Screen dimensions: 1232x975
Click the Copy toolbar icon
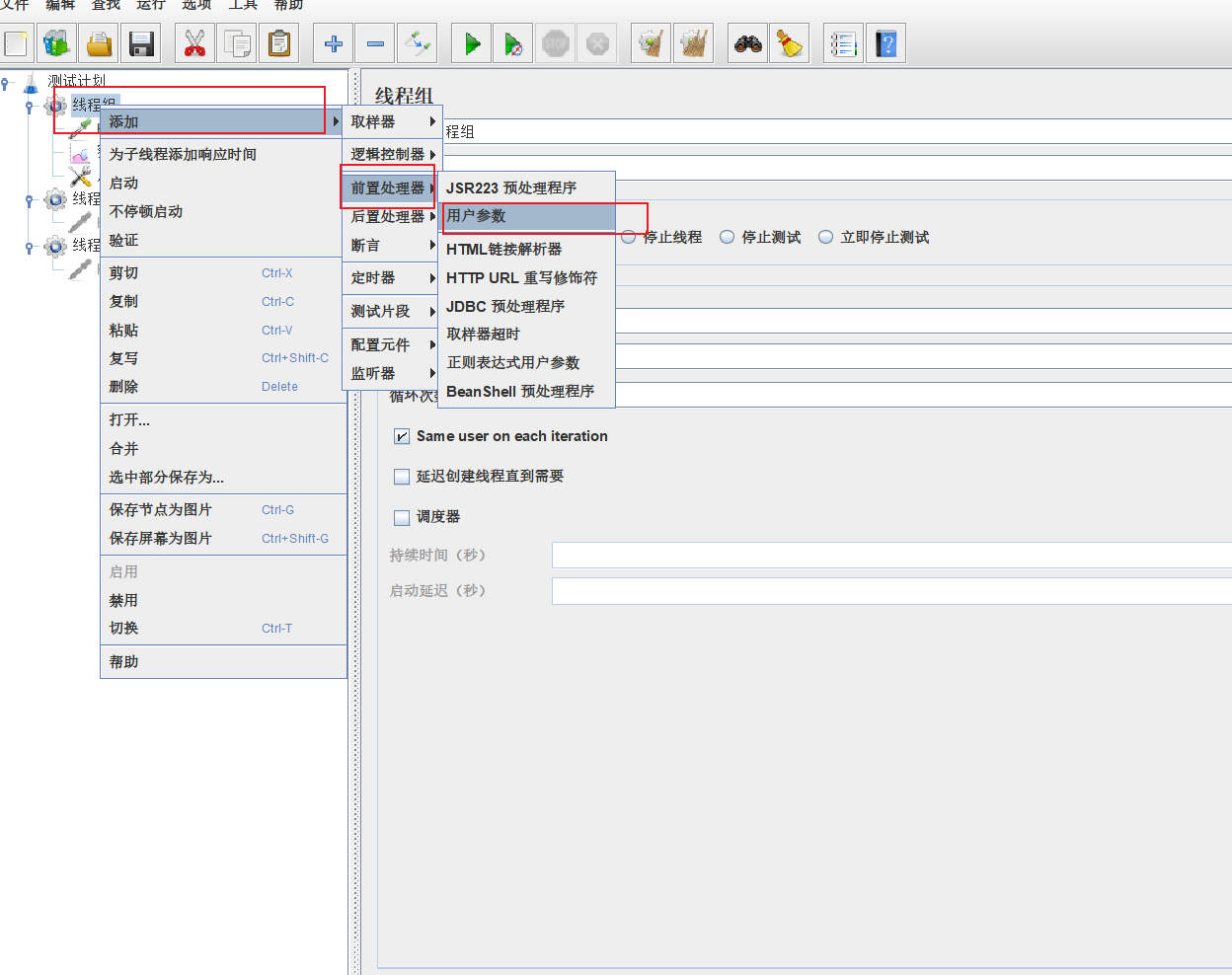[237, 43]
